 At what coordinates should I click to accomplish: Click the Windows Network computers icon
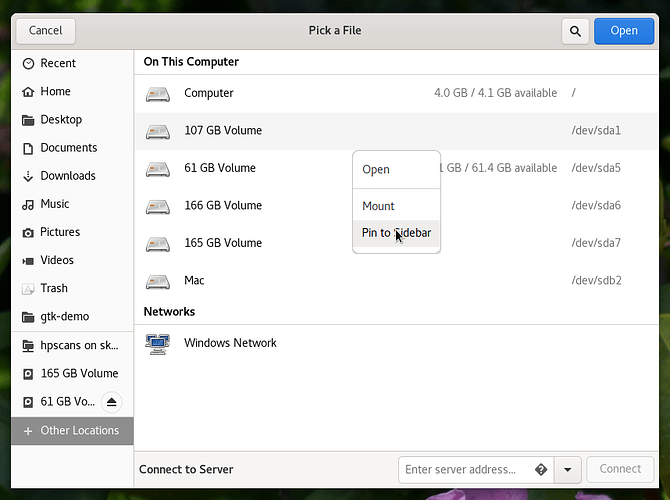pyautogui.click(x=158, y=344)
